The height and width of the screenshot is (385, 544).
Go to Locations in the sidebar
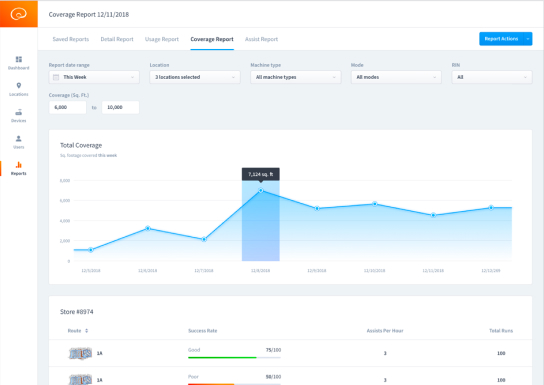click(19, 89)
